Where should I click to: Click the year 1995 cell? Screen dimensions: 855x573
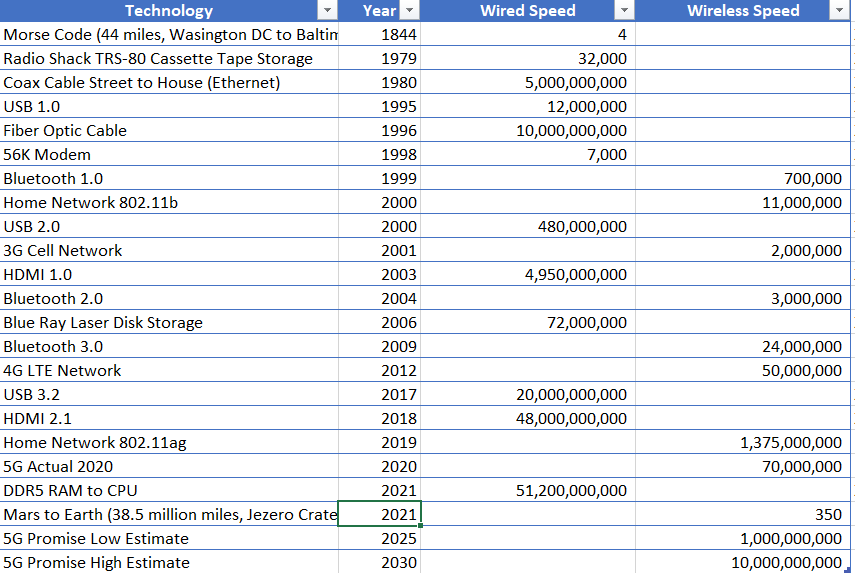(380, 106)
